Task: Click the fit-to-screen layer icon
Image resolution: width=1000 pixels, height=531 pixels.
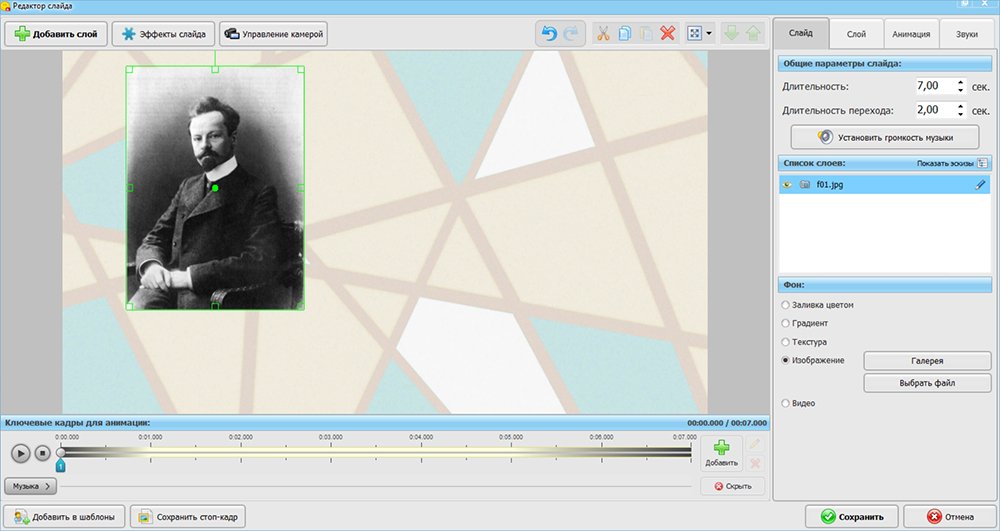Action: pos(696,34)
